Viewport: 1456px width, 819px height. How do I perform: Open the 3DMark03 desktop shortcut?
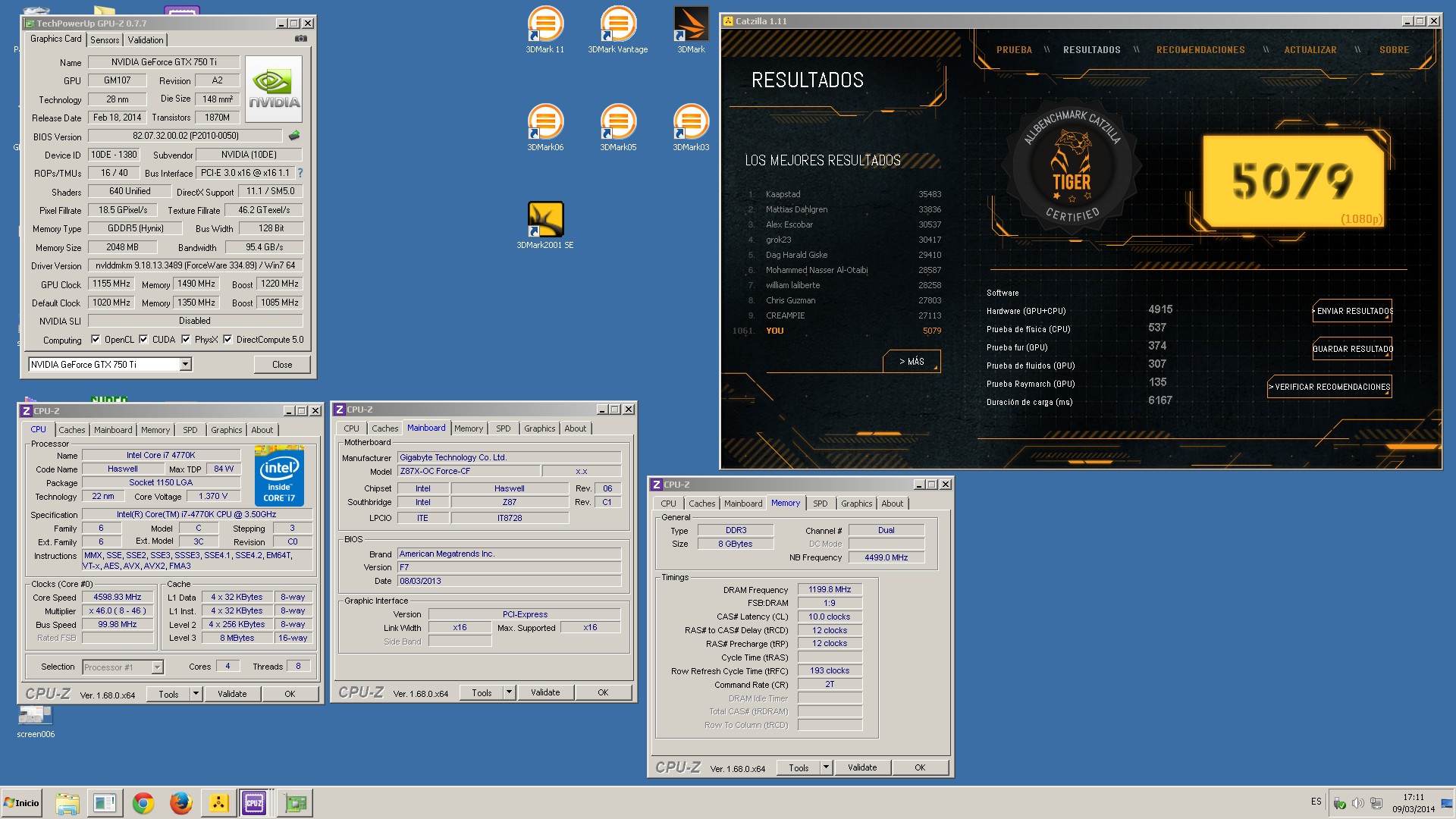(691, 127)
